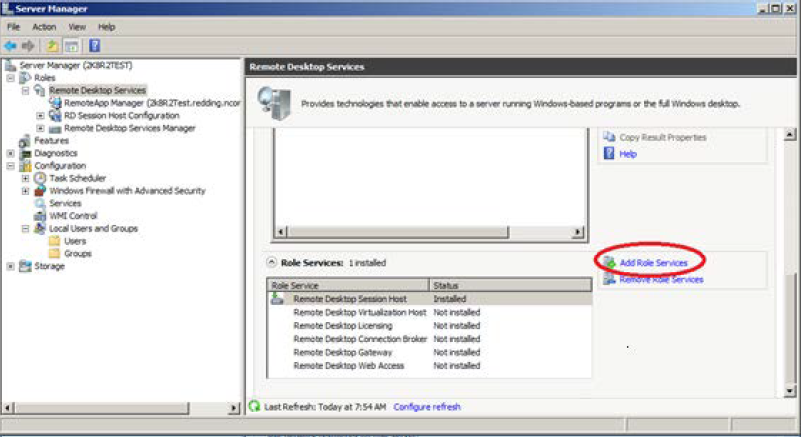801x439 pixels.
Task: Click the Task Scheduler clock icon
Action: pyautogui.click(x=40, y=178)
